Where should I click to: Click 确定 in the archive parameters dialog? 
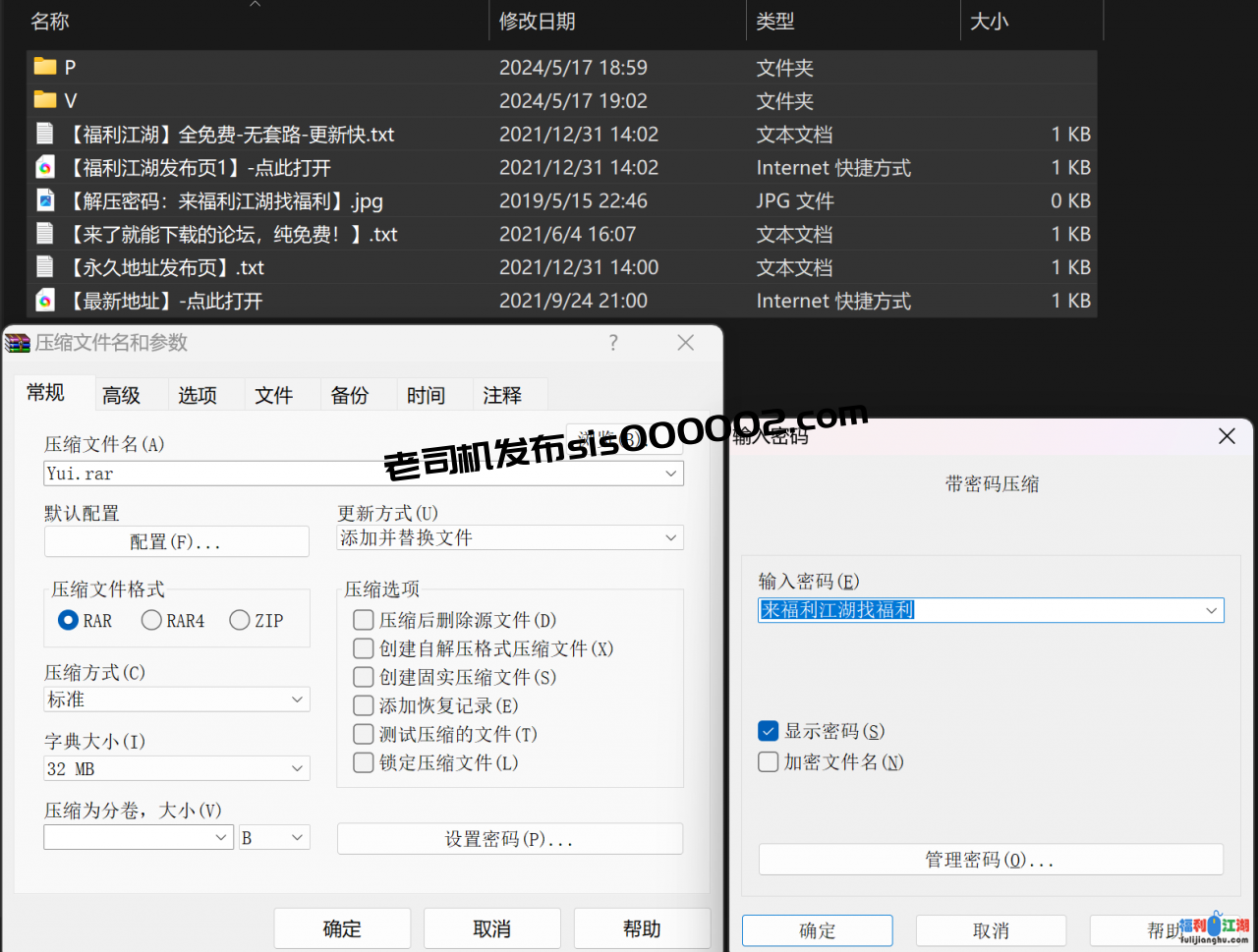click(342, 928)
